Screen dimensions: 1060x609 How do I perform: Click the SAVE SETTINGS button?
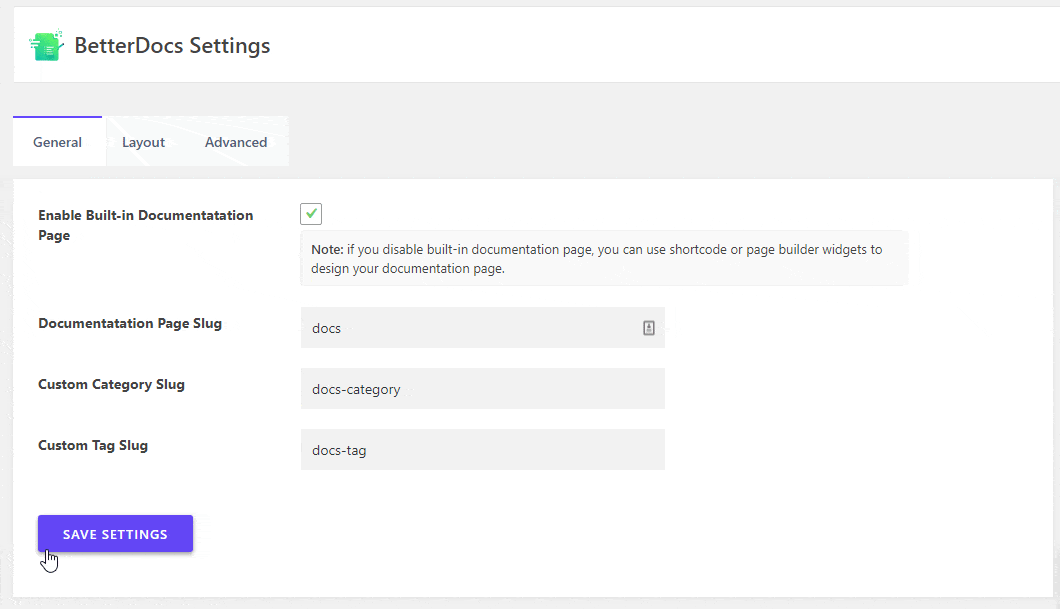(115, 533)
